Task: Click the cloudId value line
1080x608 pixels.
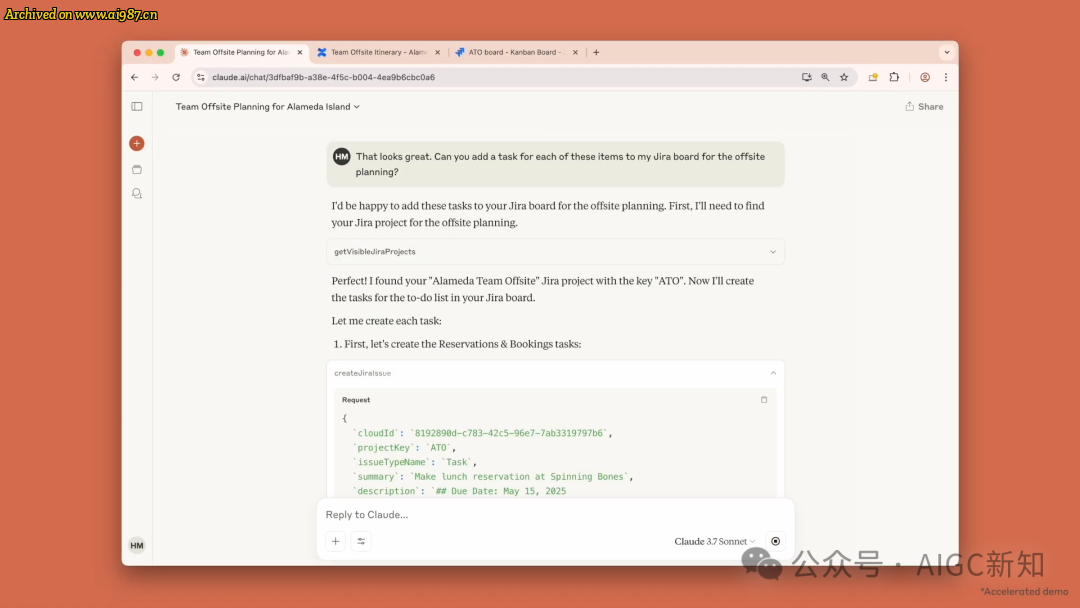Action: pos(482,433)
